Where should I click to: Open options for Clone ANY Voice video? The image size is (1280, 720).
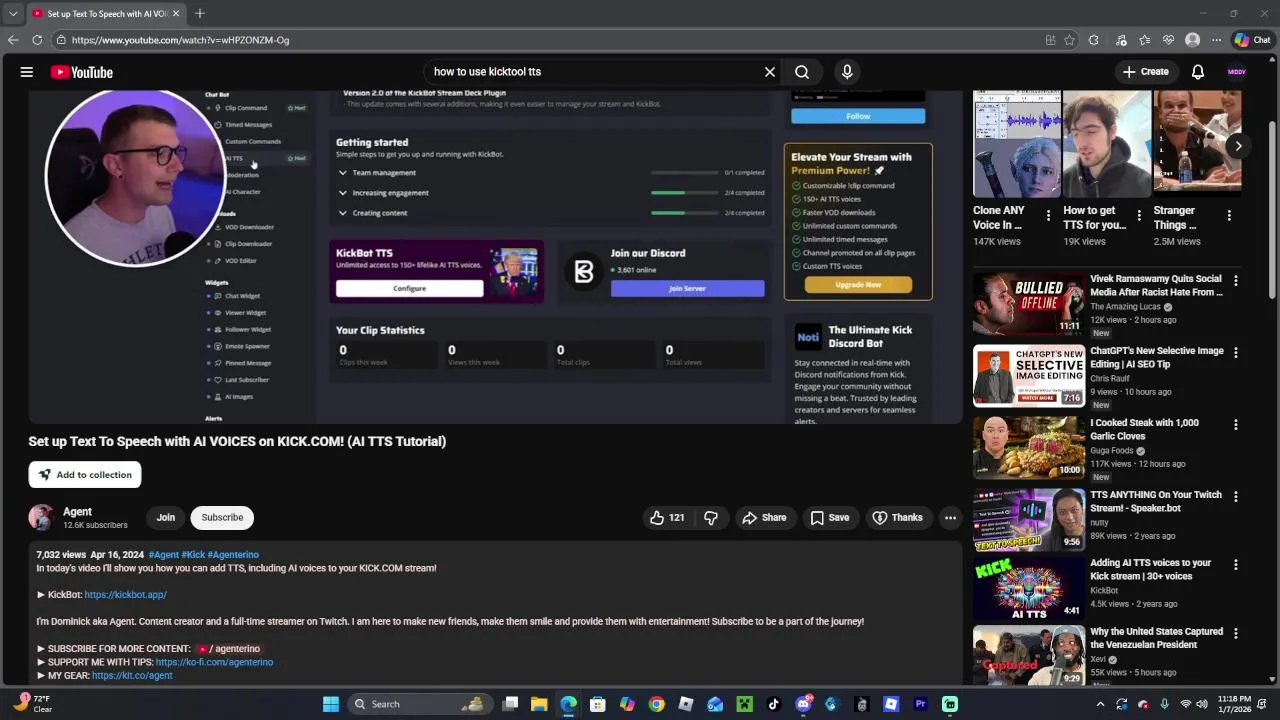pyautogui.click(x=1048, y=216)
